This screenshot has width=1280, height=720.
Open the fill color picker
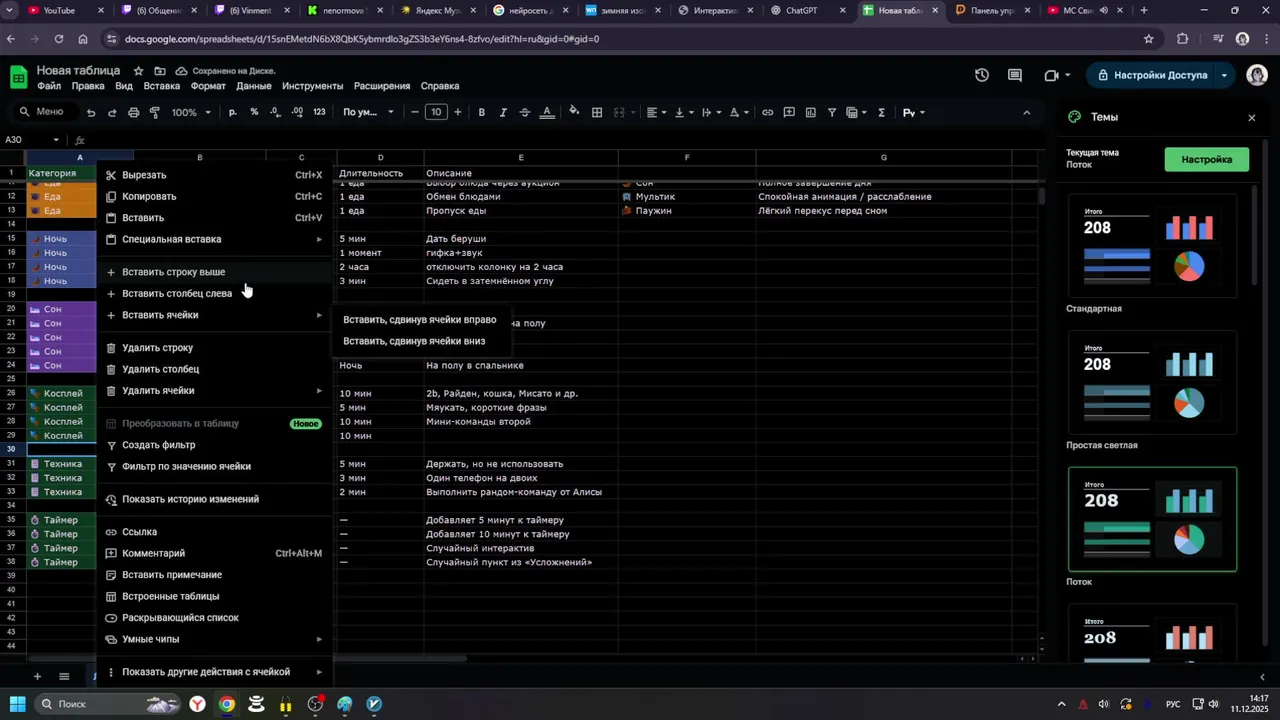click(x=574, y=112)
